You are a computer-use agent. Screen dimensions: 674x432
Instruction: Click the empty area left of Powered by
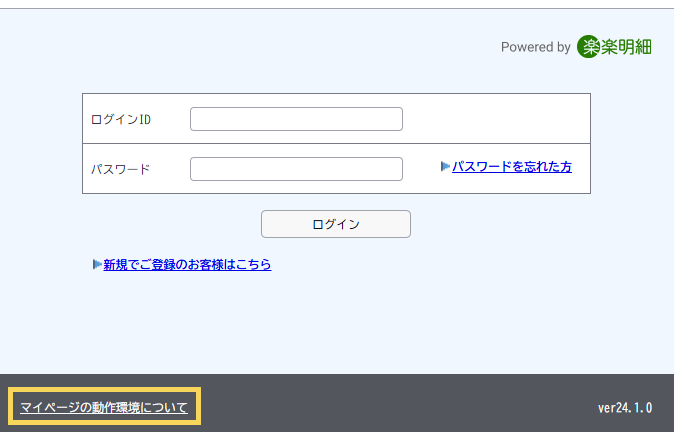(250, 47)
